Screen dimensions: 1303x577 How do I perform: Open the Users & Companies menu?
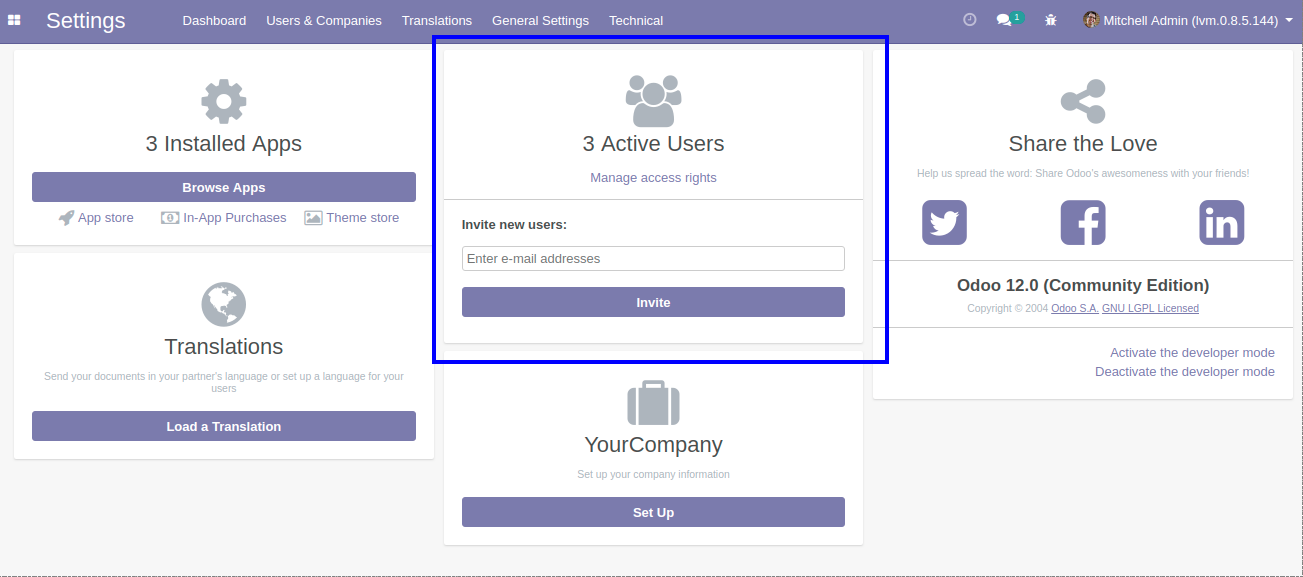(324, 20)
